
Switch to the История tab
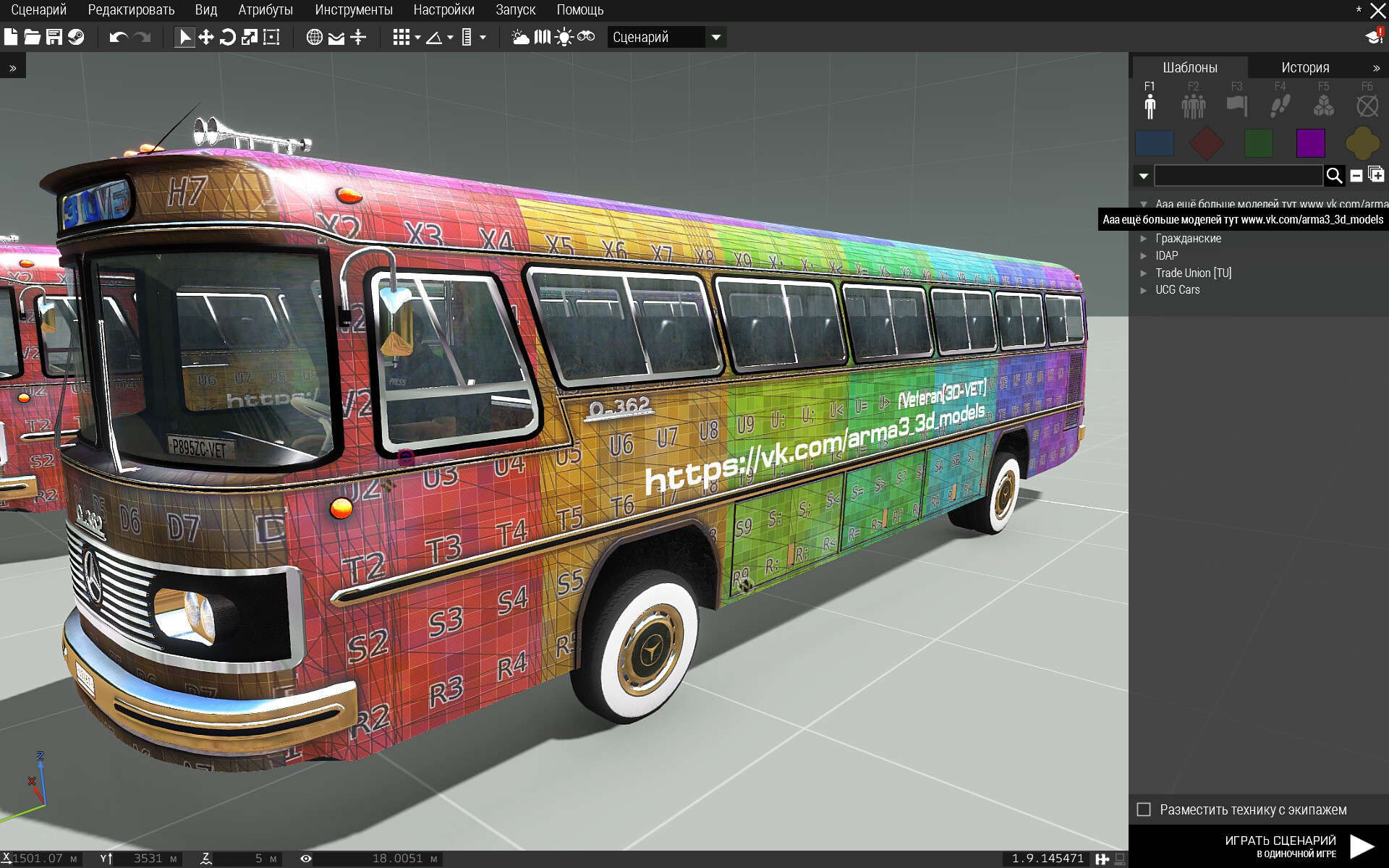1305,67
